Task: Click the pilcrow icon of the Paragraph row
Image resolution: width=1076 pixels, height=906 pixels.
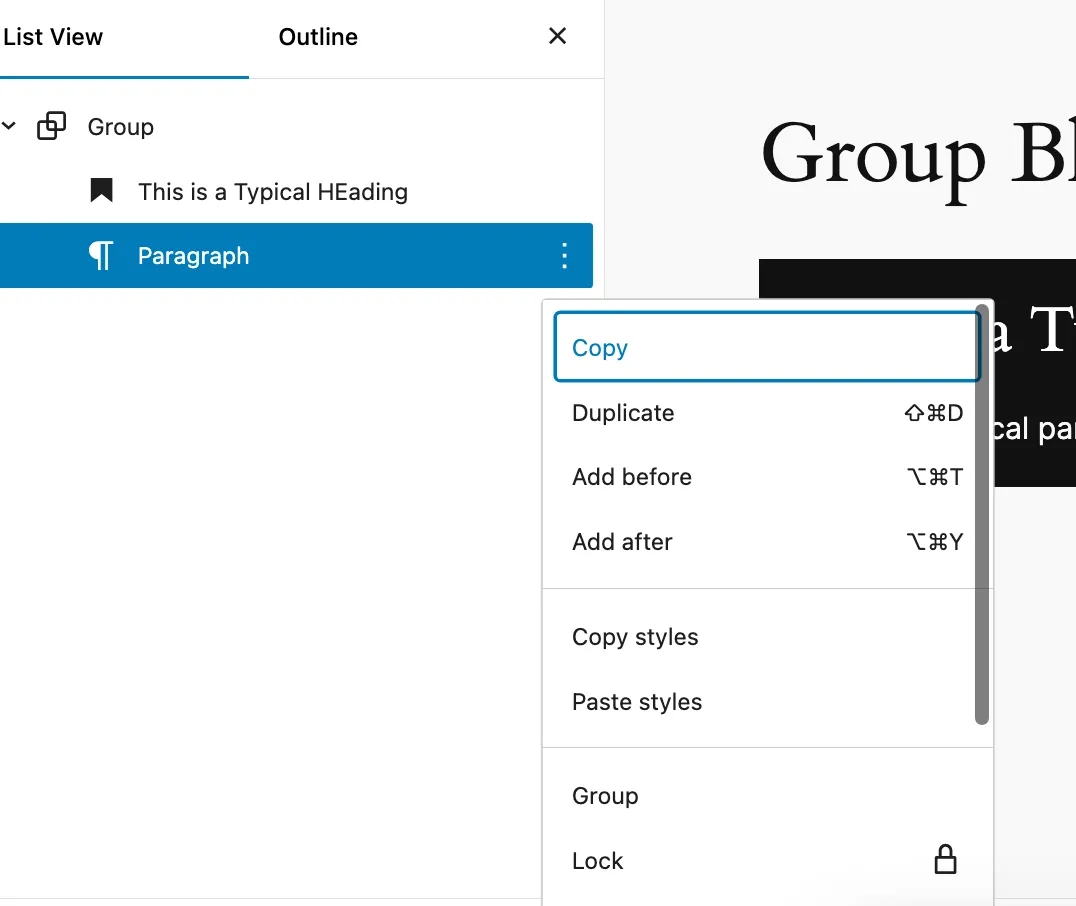Action: click(101, 256)
